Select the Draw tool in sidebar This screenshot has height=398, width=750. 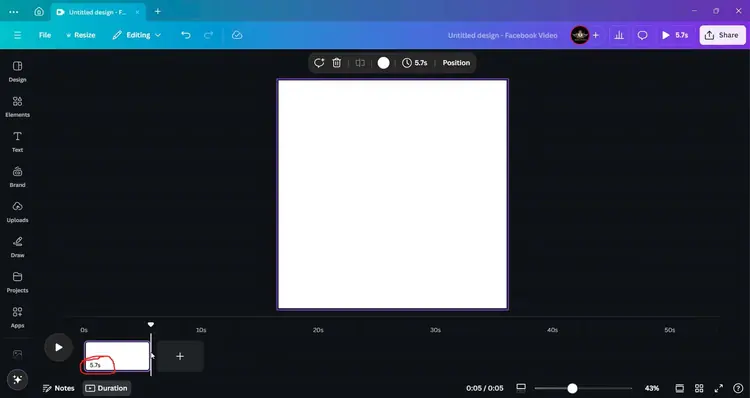(x=17, y=247)
